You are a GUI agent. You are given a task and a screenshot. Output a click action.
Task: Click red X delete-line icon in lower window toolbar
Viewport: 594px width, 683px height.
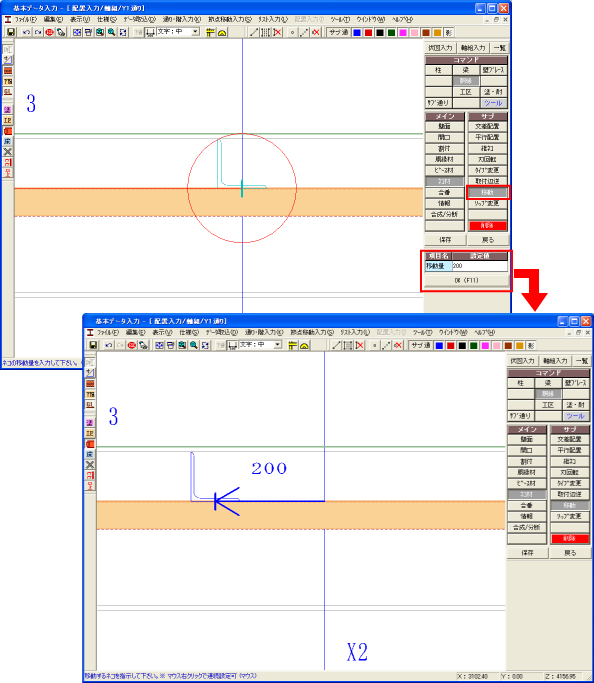pyautogui.click(x=360, y=345)
